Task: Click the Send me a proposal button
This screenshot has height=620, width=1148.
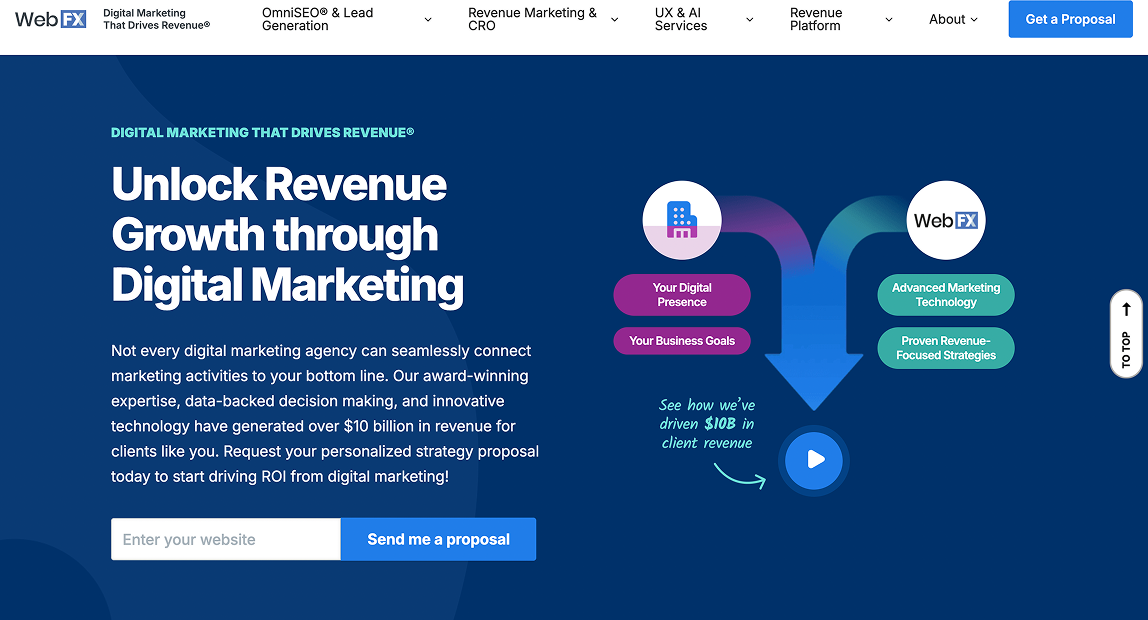Action: 438,538
